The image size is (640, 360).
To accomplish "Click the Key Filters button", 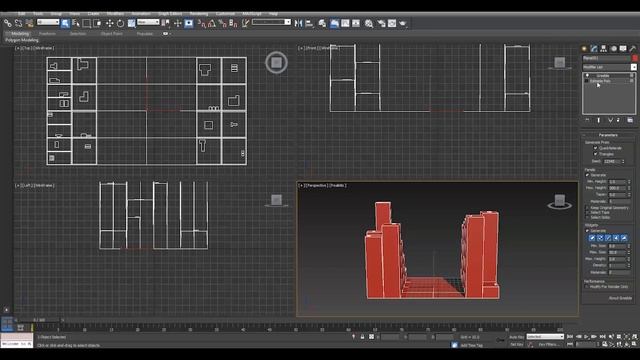I will point(548,344).
